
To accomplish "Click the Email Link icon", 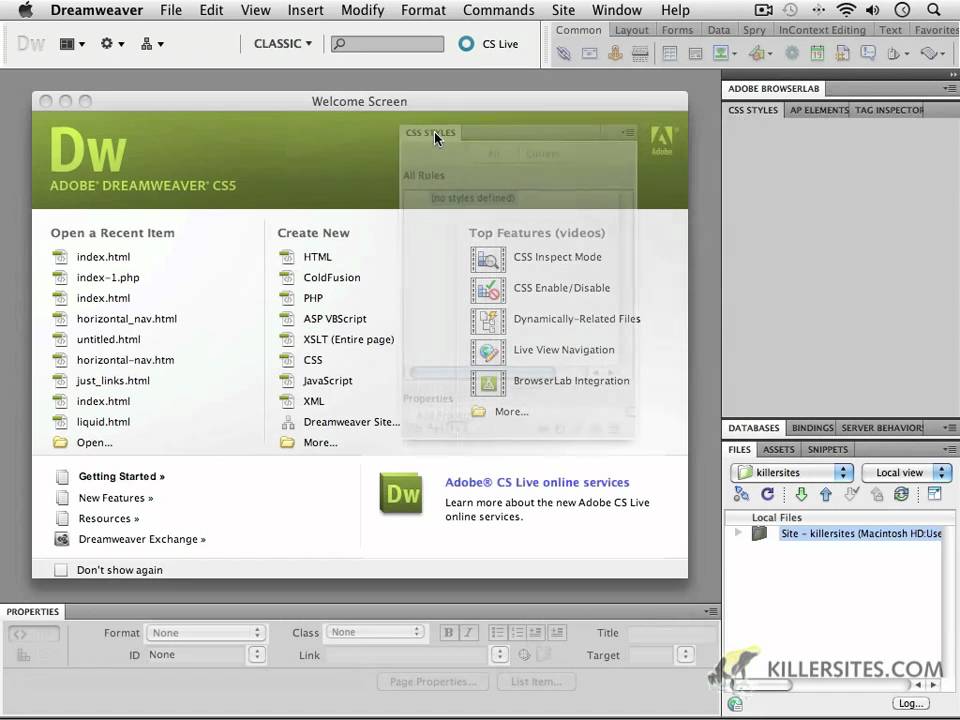I will pos(590,54).
